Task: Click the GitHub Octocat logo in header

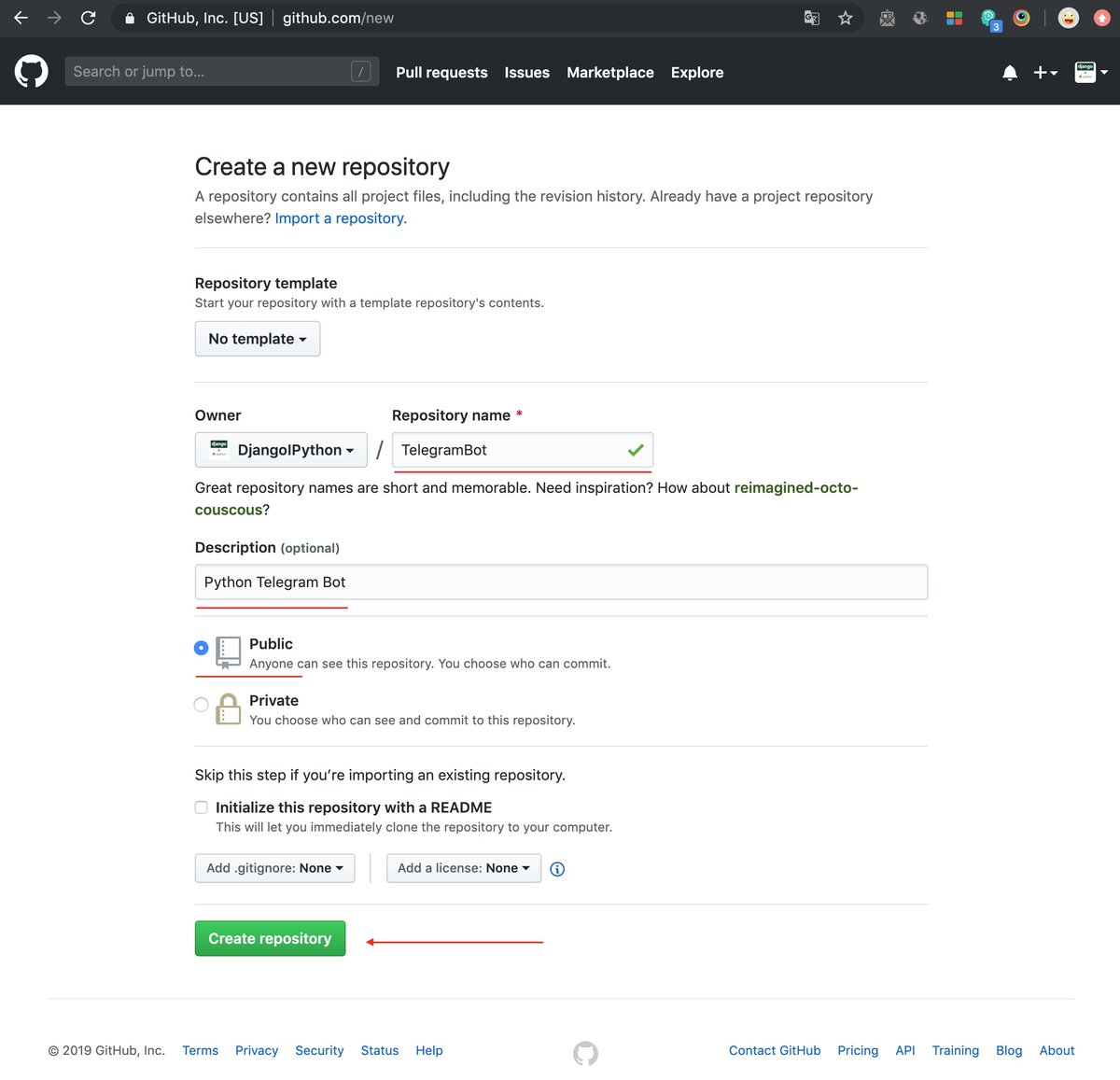Action: coord(32,71)
